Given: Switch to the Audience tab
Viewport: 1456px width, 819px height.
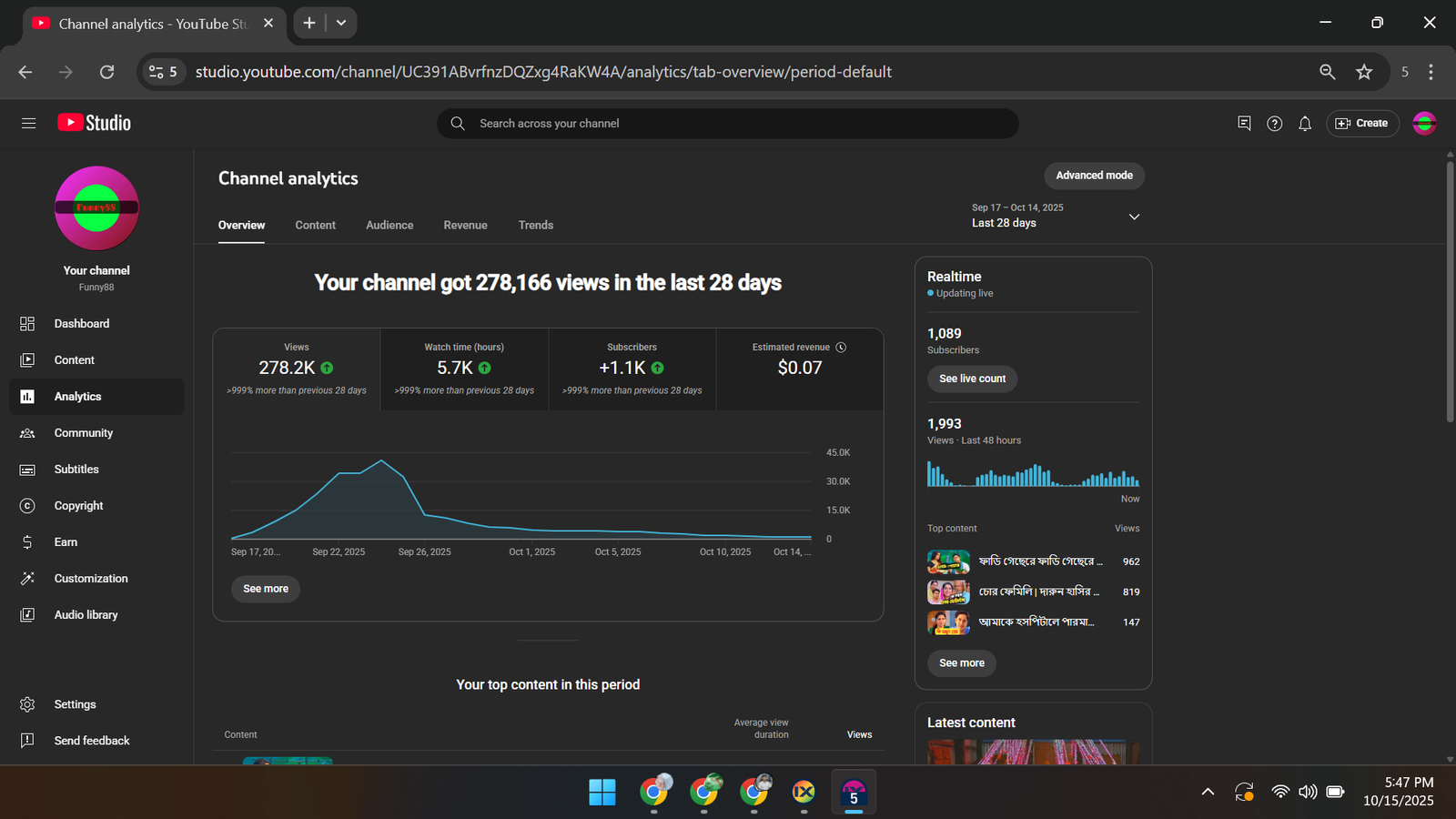Looking at the screenshot, I should pos(389,225).
